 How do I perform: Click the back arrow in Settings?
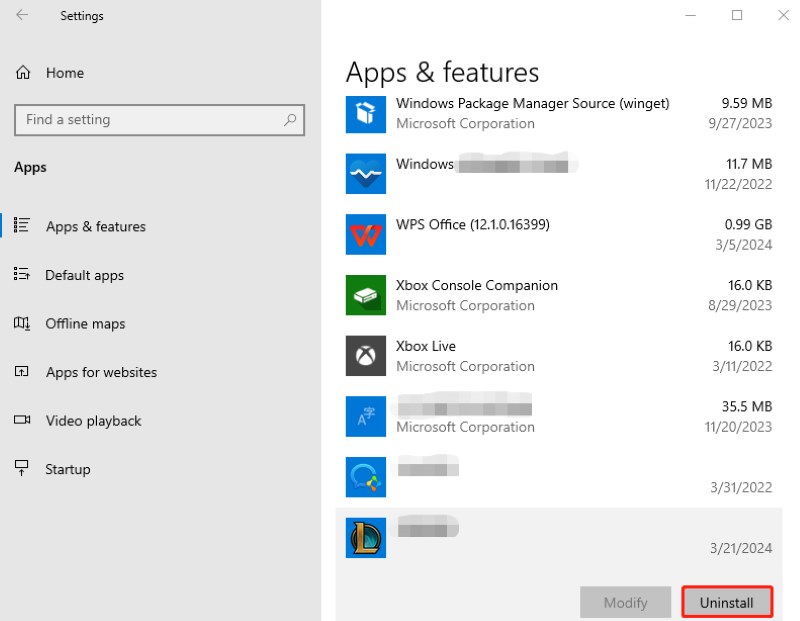click(x=22, y=15)
